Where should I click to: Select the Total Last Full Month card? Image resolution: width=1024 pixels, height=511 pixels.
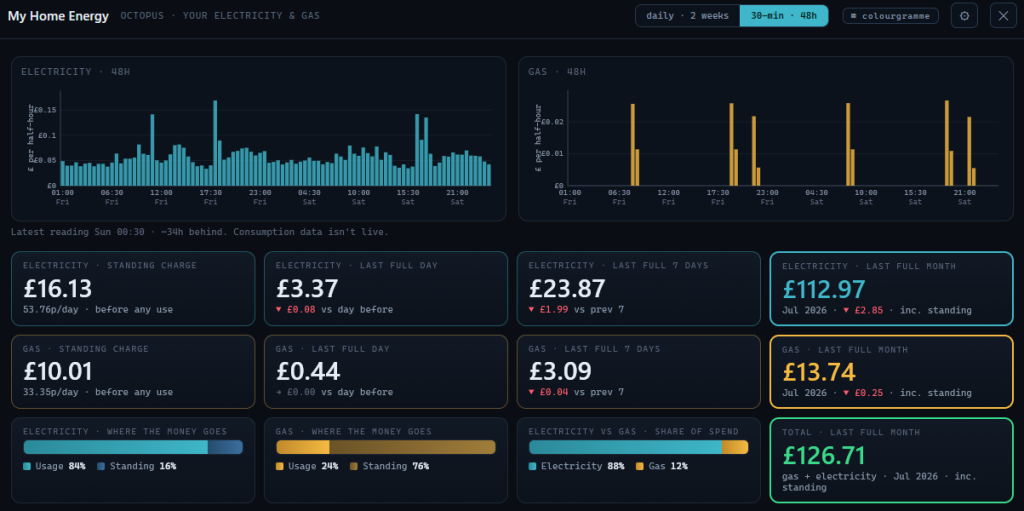[891, 461]
